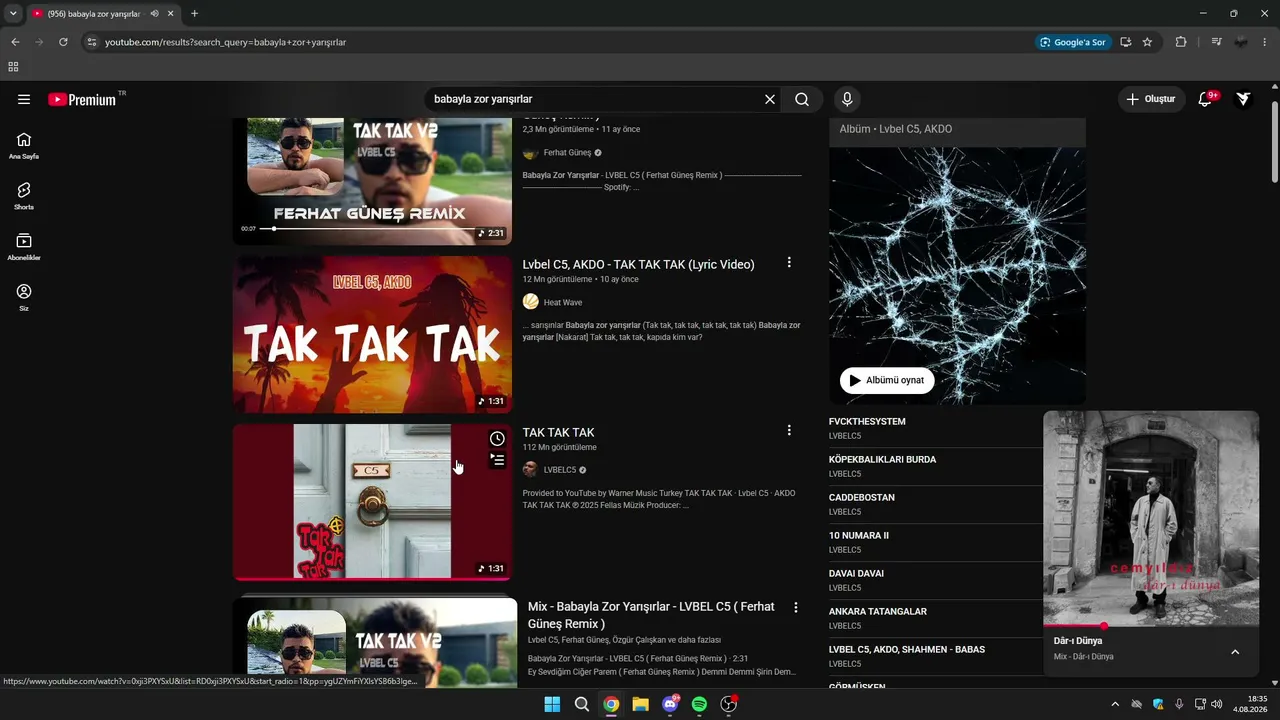
Task: Open Ana Sayfa in the sidebar
Action: pyautogui.click(x=24, y=145)
